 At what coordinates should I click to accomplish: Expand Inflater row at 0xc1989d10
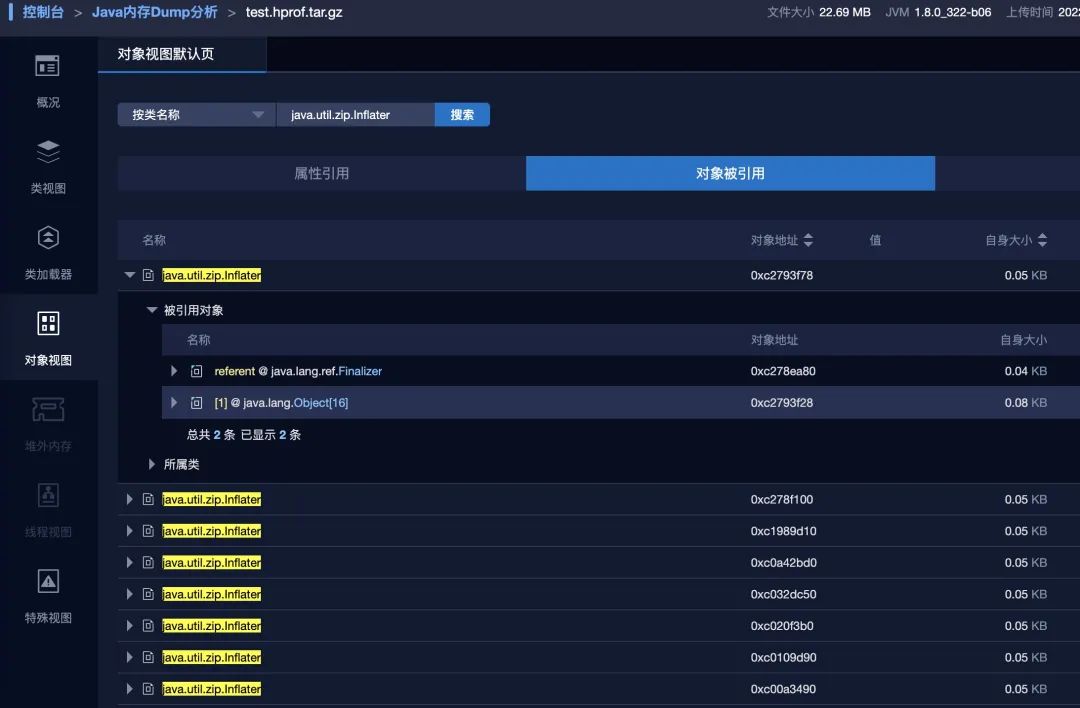pos(129,531)
